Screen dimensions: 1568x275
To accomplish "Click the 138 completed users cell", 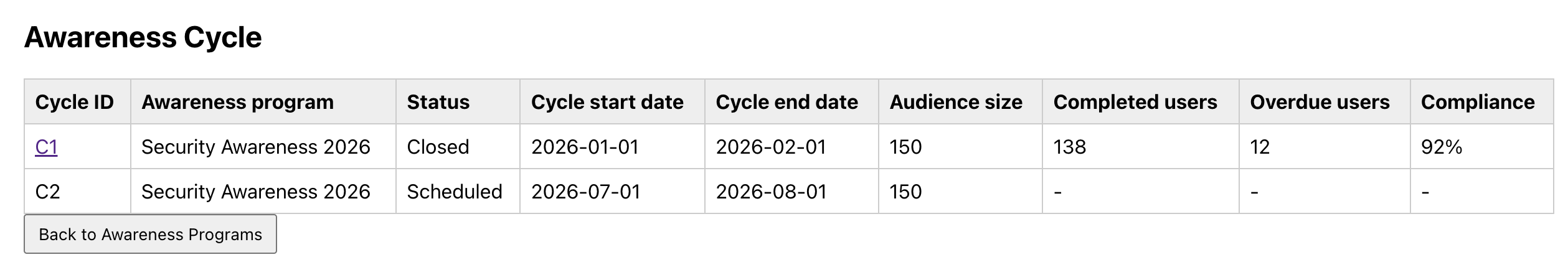I will tap(1069, 147).
